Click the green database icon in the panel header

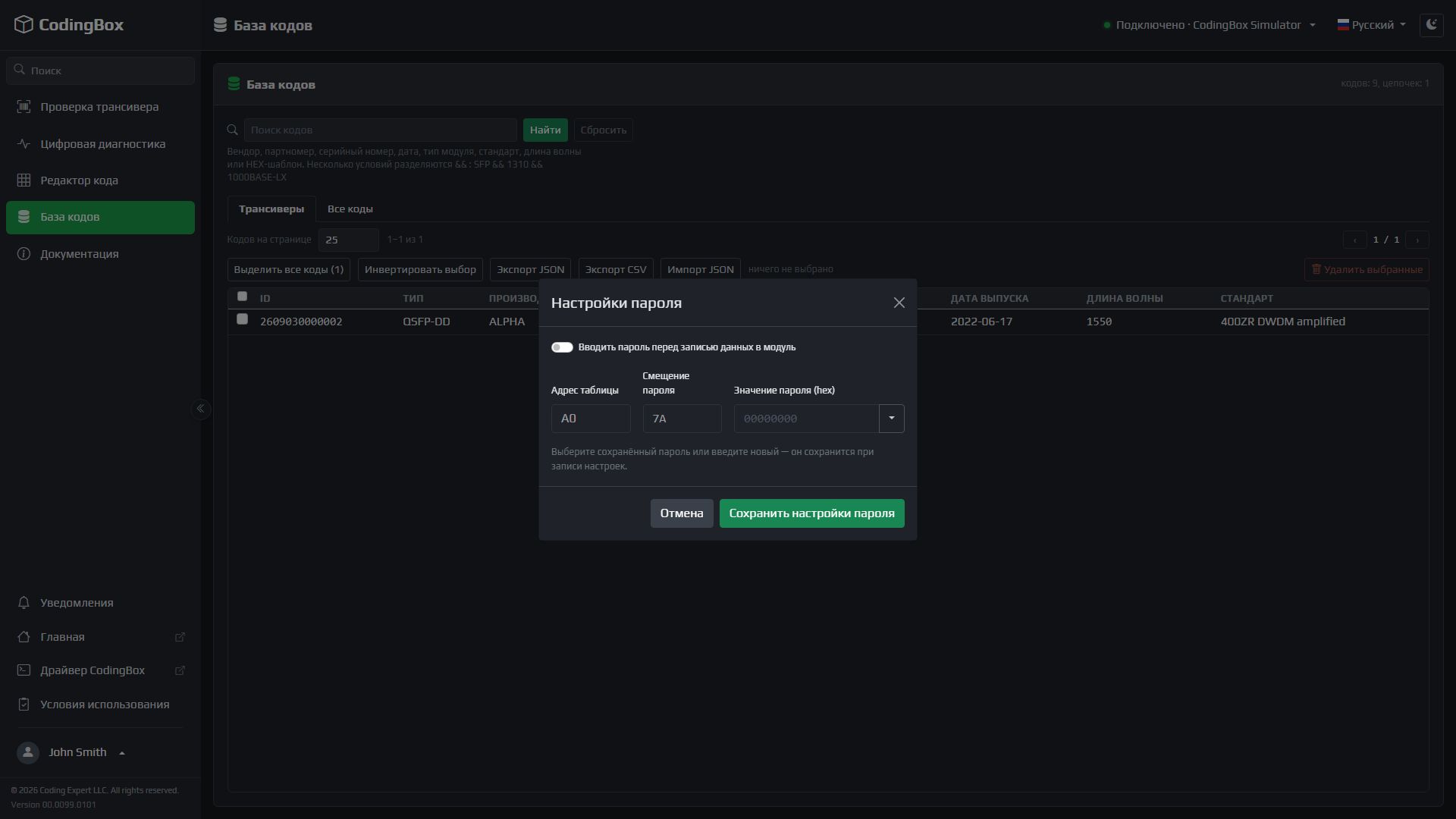[234, 84]
